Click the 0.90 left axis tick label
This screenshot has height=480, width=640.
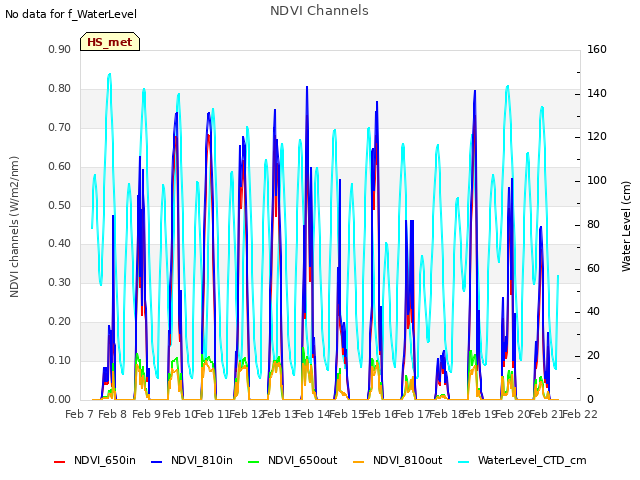(60, 49)
